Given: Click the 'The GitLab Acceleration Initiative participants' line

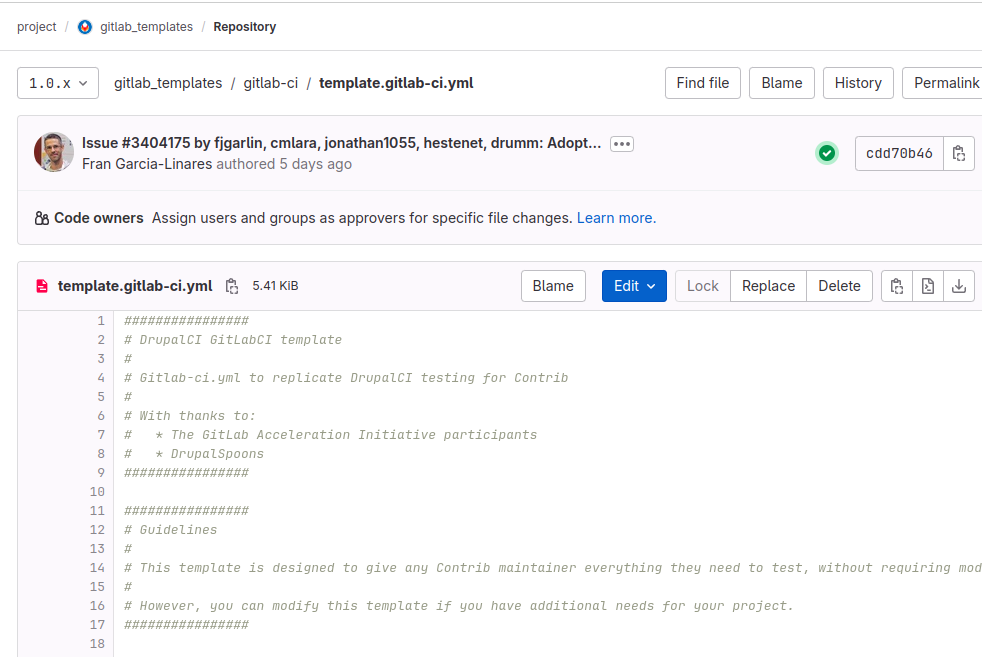Looking at the screenshot, I should click(x=331, y=435).
